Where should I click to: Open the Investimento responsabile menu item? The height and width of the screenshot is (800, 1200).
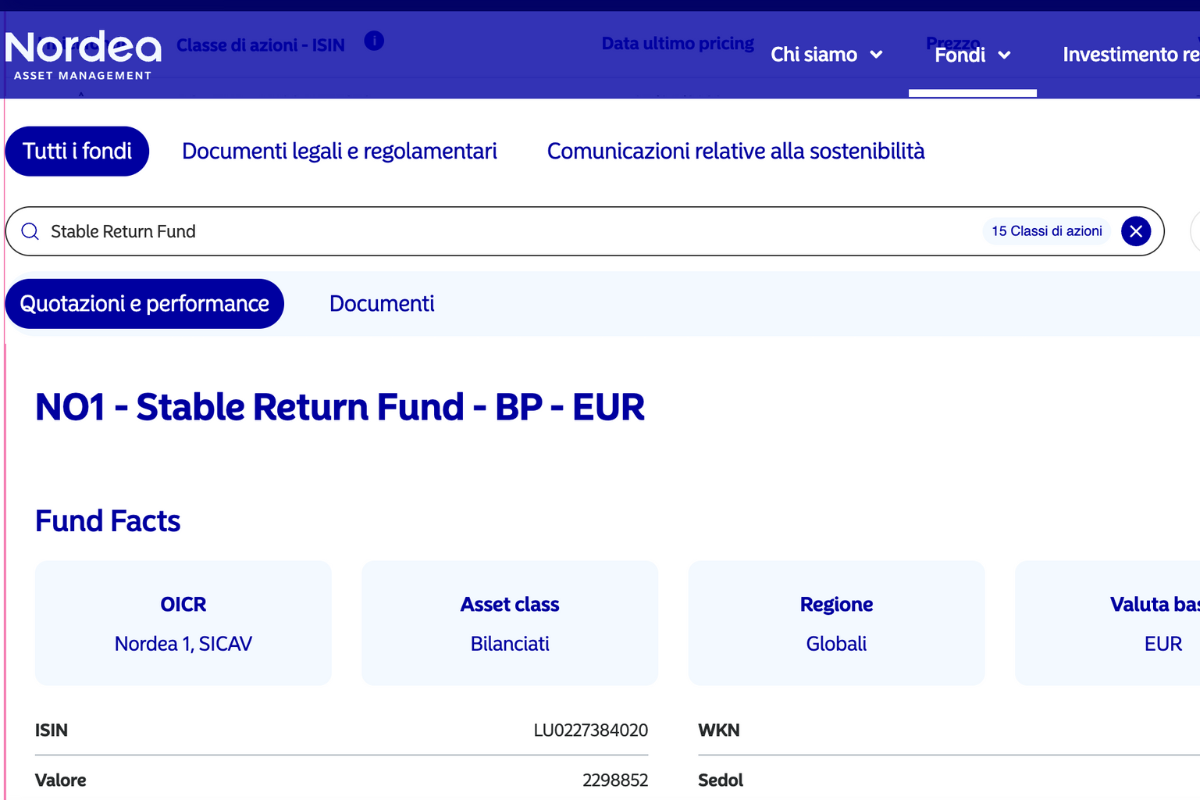click(x=1130, y=54)
